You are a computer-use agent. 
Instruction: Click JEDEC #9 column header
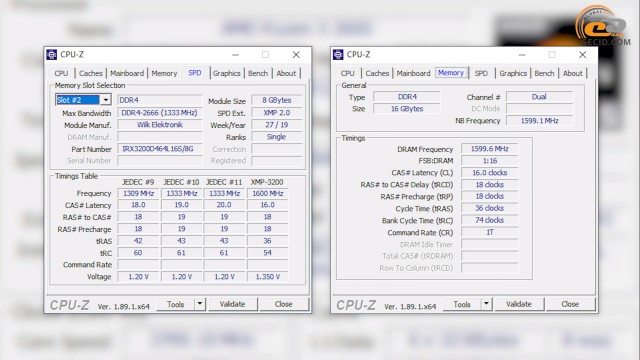tap(138, 182)
